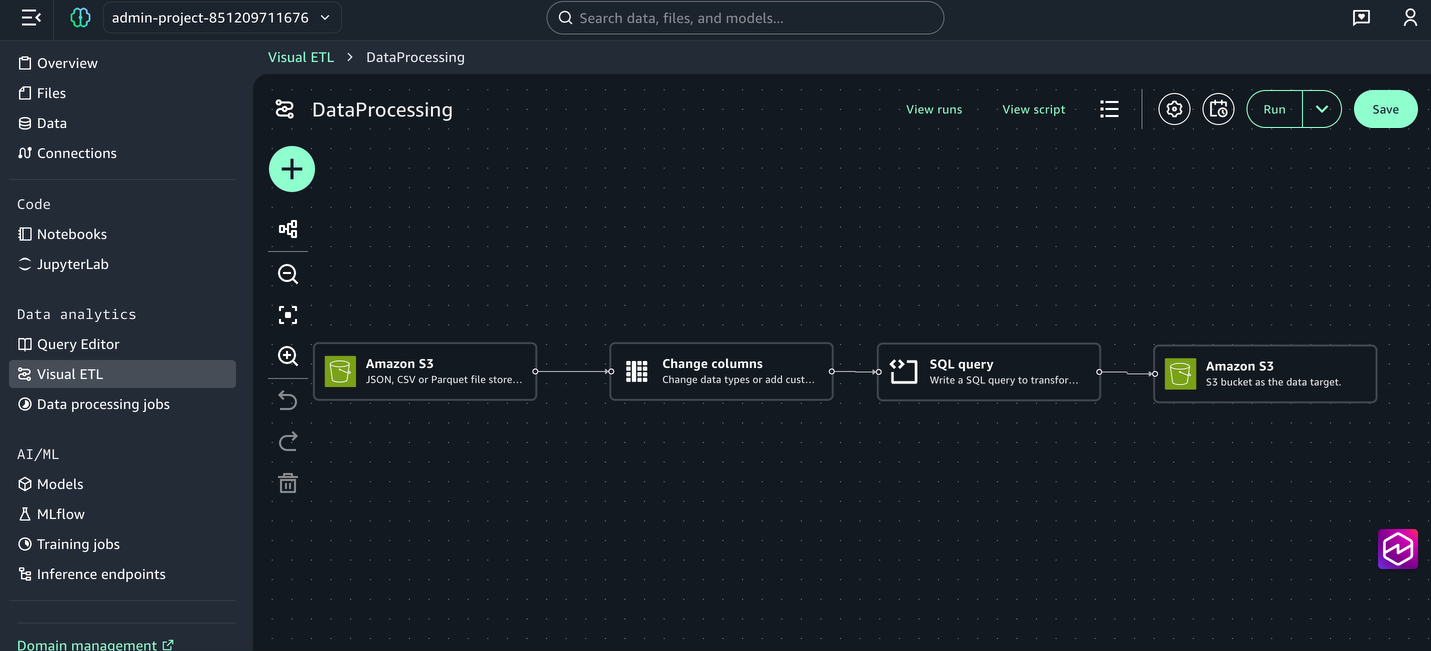
Task: Click the delete trash icon
Action: [x=288, y=483]
